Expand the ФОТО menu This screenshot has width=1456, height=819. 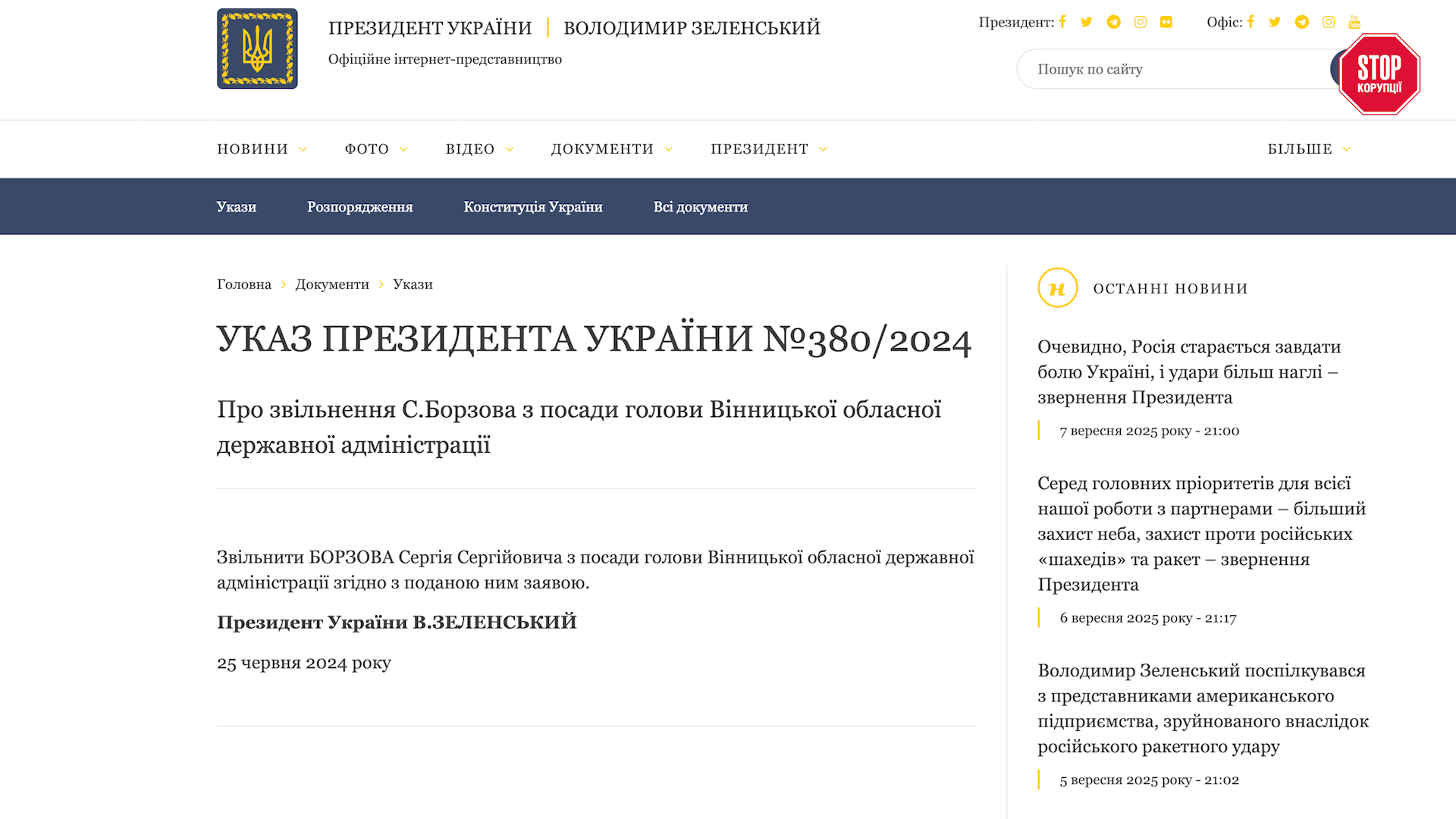[x=376, y=149]
